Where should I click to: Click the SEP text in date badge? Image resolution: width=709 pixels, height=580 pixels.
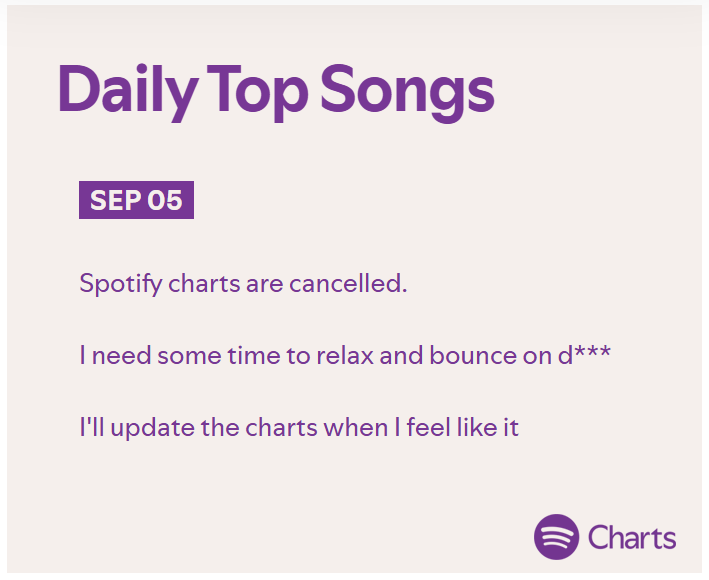(116, 200)
